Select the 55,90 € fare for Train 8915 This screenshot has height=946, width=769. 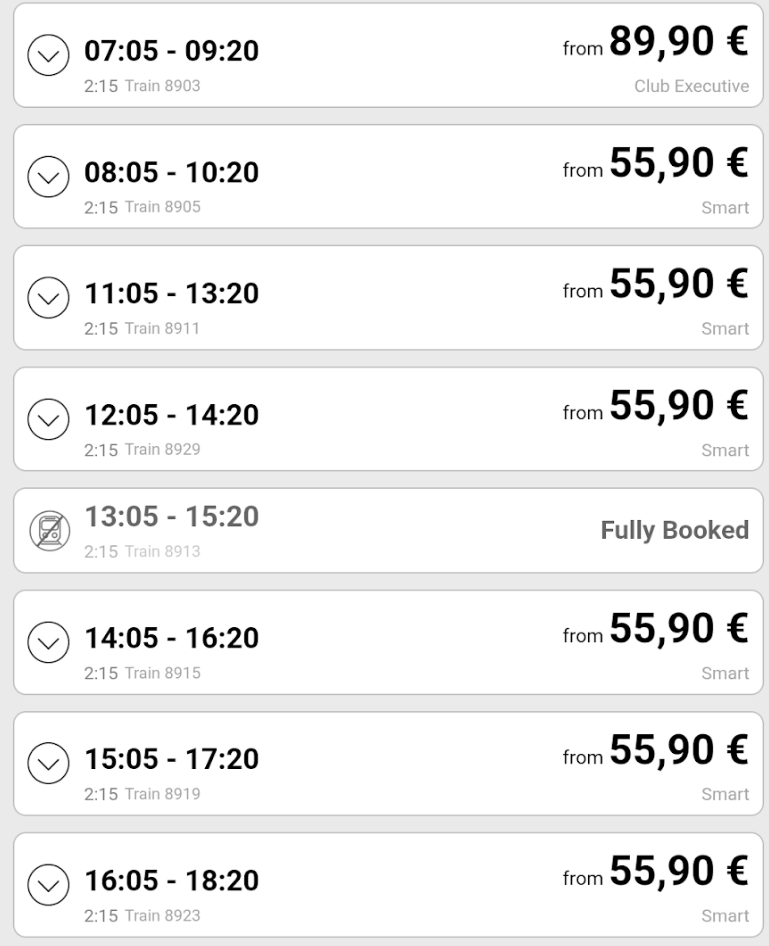pos(678,630)
